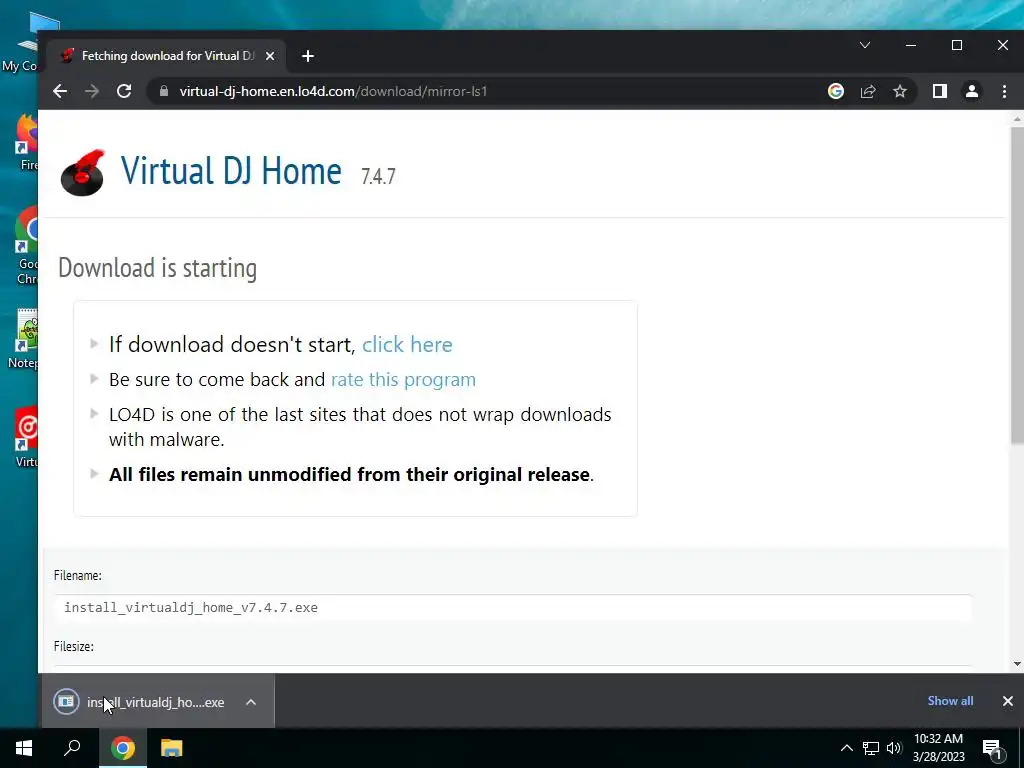Viewport: 1024px width, 768px height.
Task: Open the Virtual DJ Home title link
Action: click(x=231, y=170)
